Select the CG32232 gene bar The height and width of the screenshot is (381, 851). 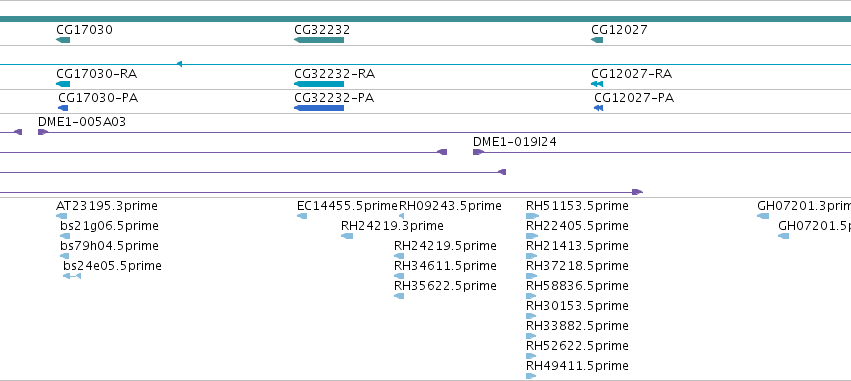pyautogui.click(x=319, y=40)
